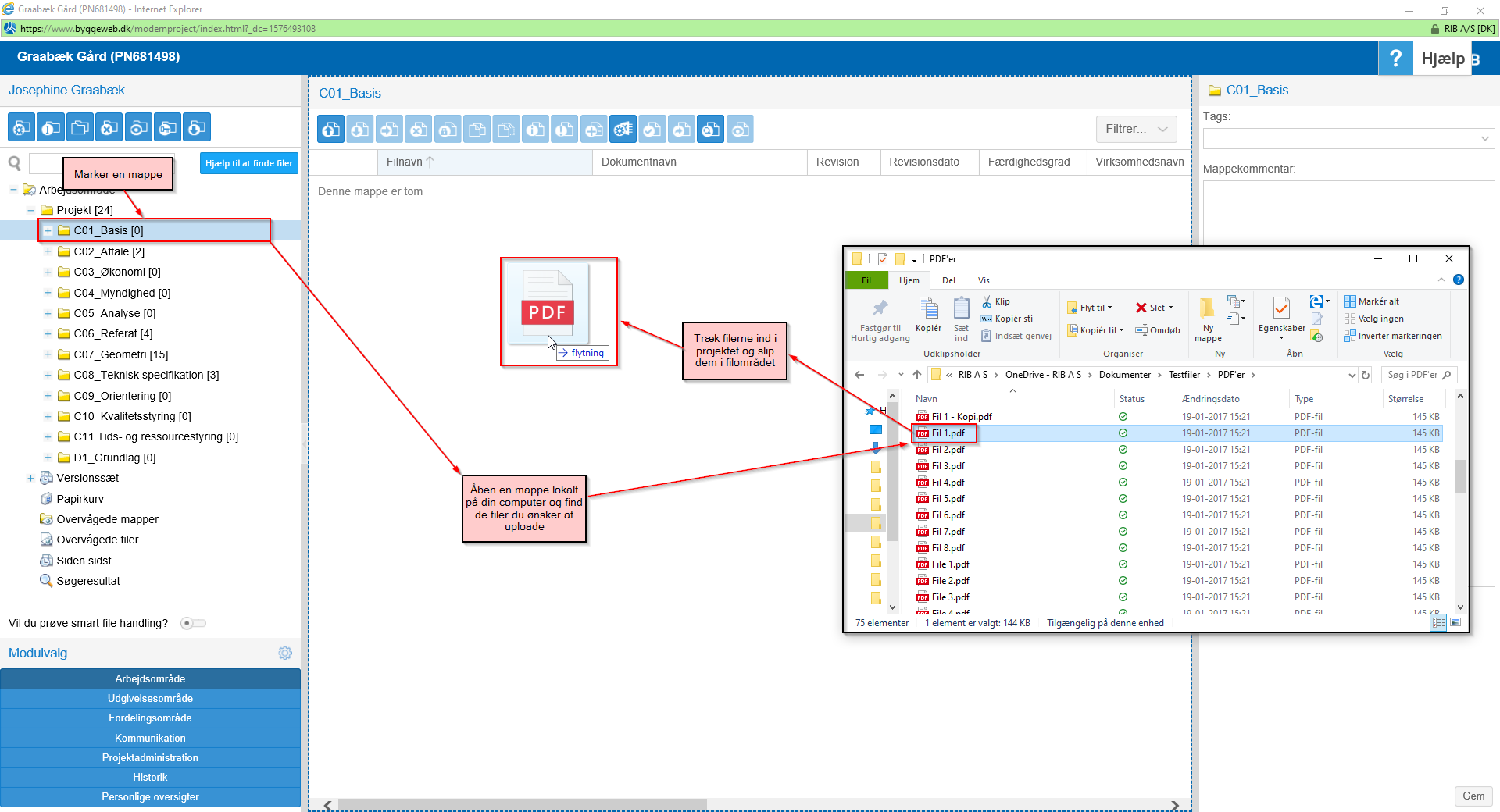
Task: Click the folder settings gear icon in left toolbar
Action: [21, 128]
